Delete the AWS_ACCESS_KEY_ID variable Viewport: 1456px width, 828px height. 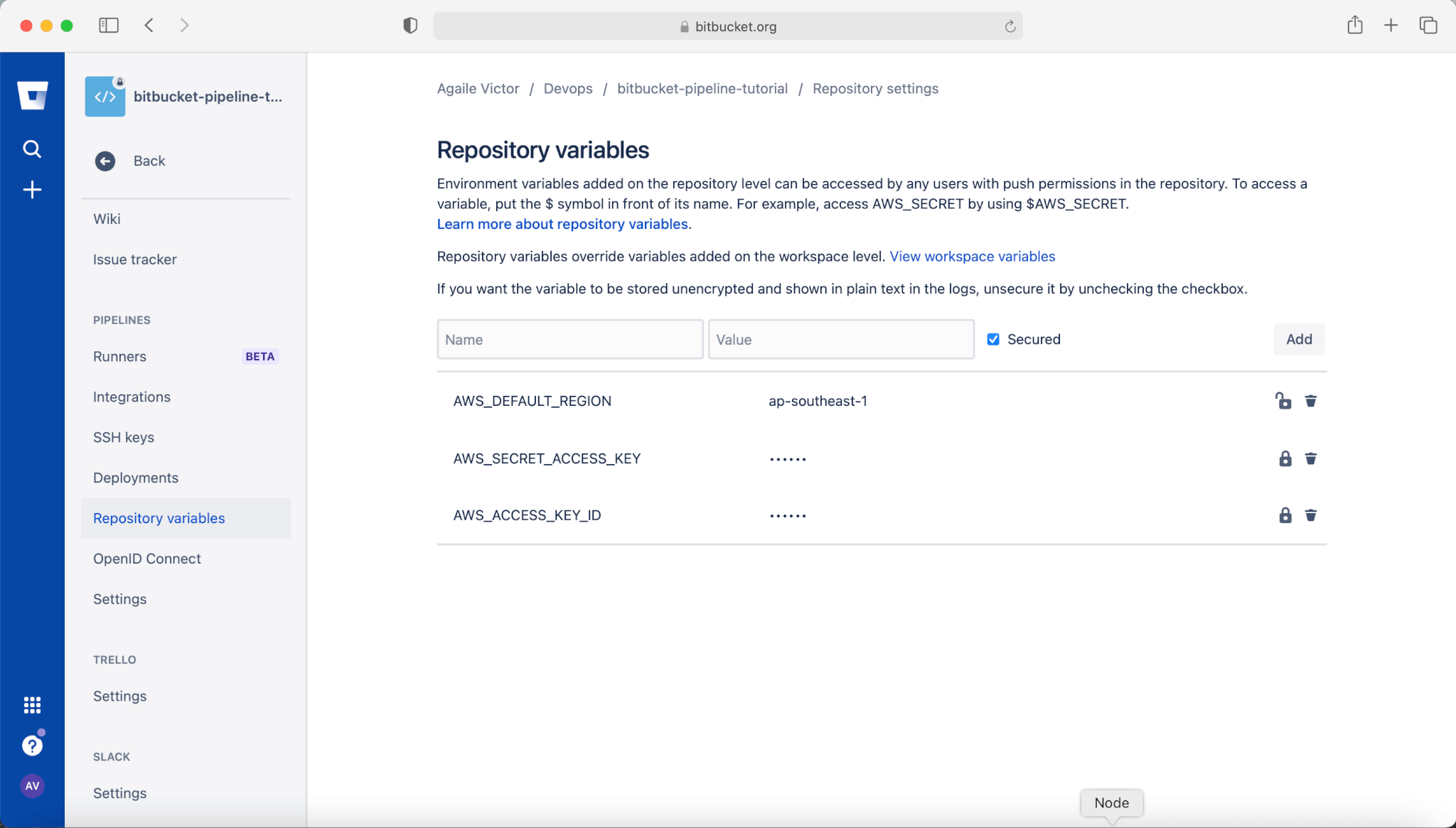(1310, 515)
